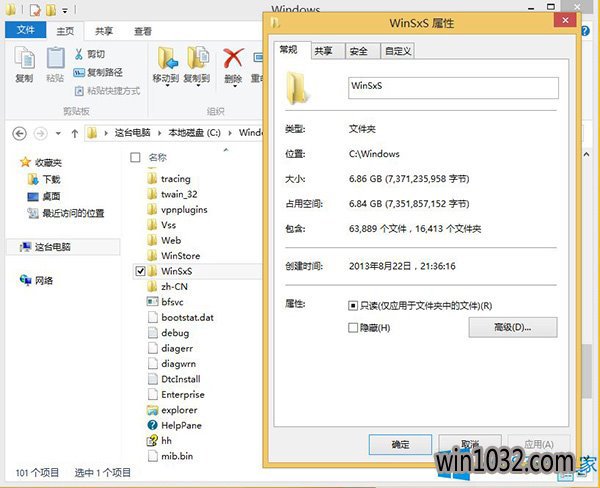Click the 确定 (OK) button
Viewport: 600px width, 488px height.
[x=400, y=444]
